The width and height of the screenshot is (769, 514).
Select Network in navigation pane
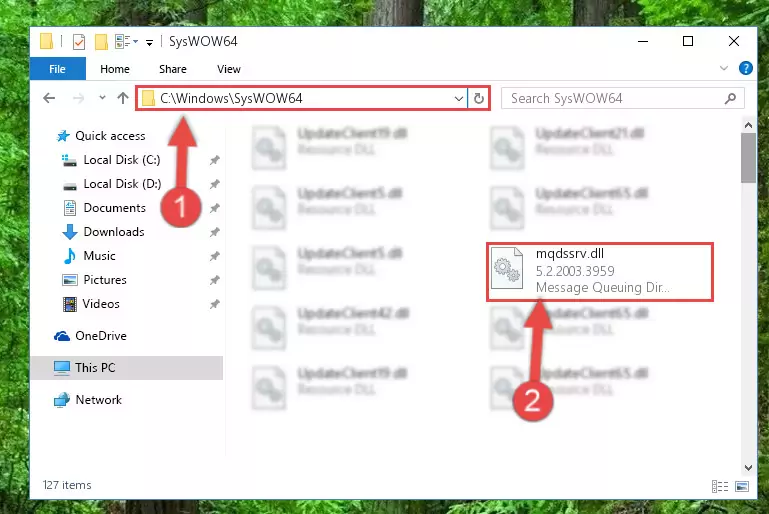coord(98,400)
